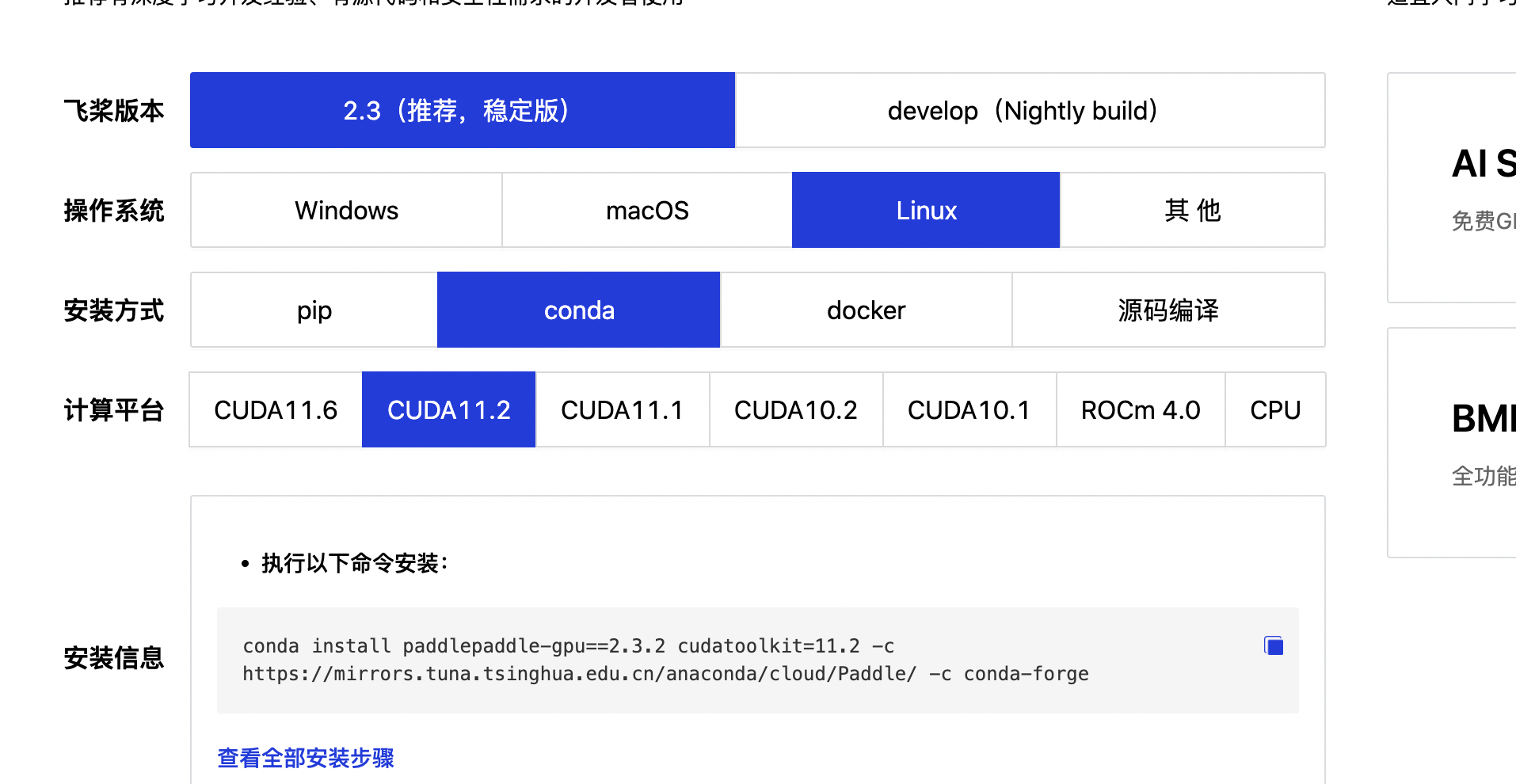Select pip as the install method
Image resolution: width=1516 pixels, height=784 pixels.
[313, 310]
